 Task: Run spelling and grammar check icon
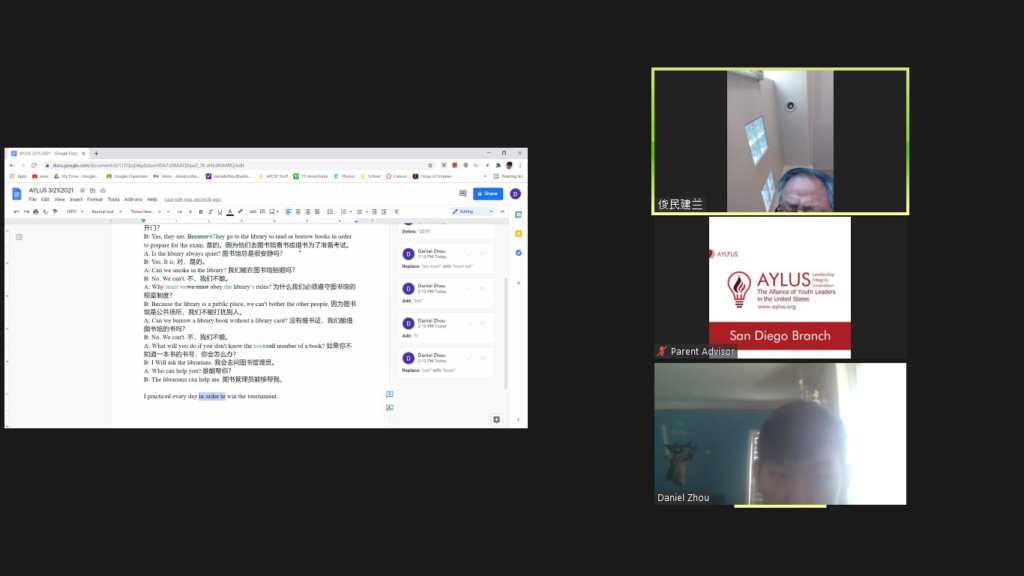[x=45, y=212]
